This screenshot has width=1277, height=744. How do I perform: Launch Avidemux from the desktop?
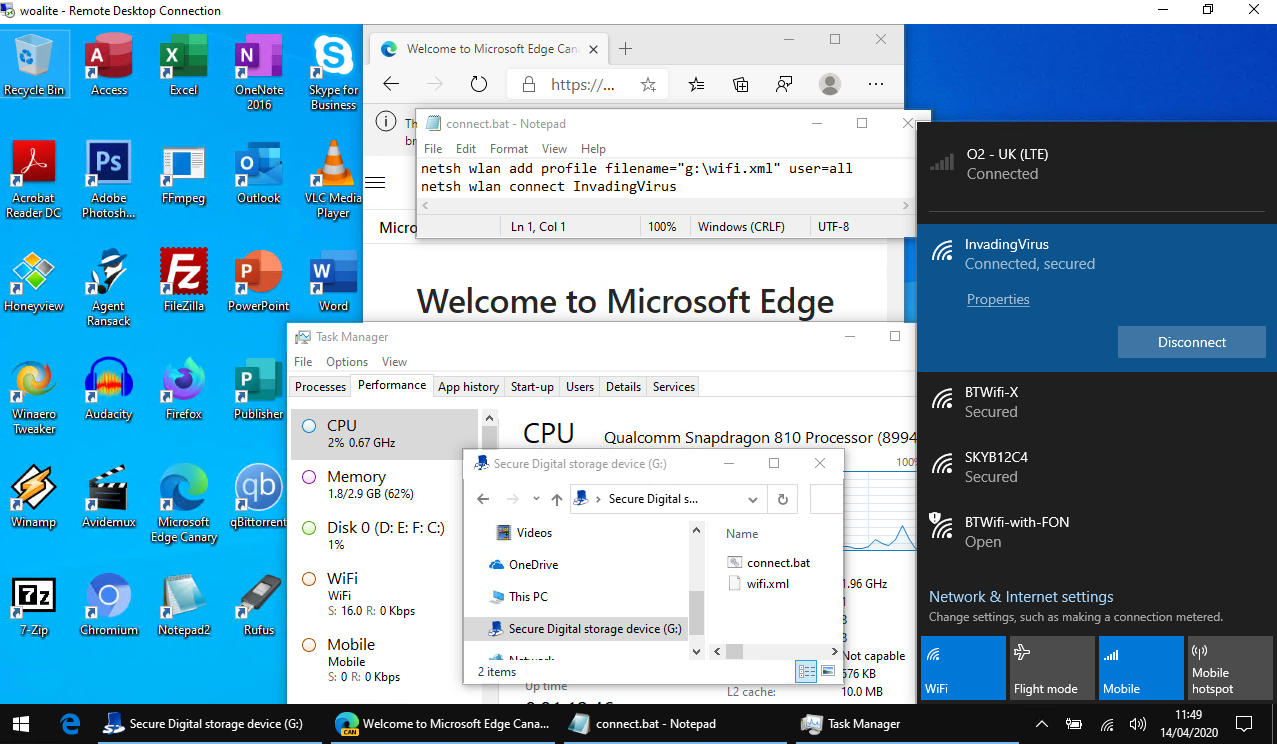tap(109, 497)
